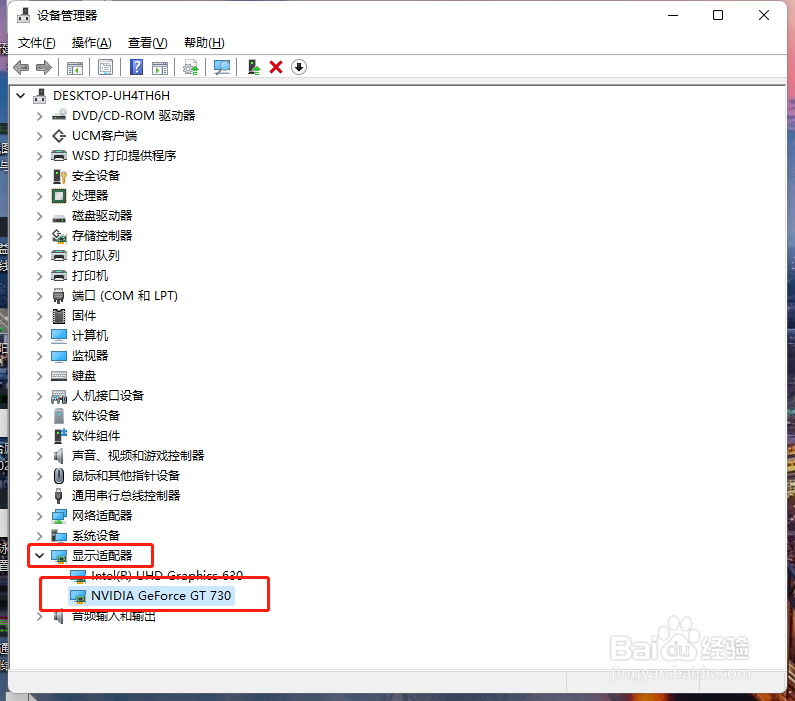Select the 处理器 label
This screenshot has width=795, height=701.
tap(90, 196)
